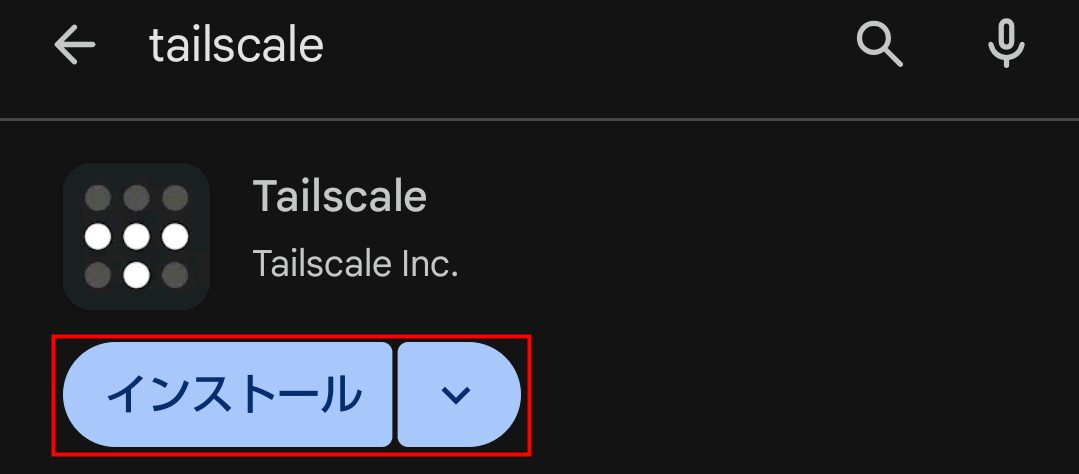This screenshot has width=1079, height=474.
Task: Click the magnifying glass search icon
Action: pyautogui.click(x=880, y=45)
